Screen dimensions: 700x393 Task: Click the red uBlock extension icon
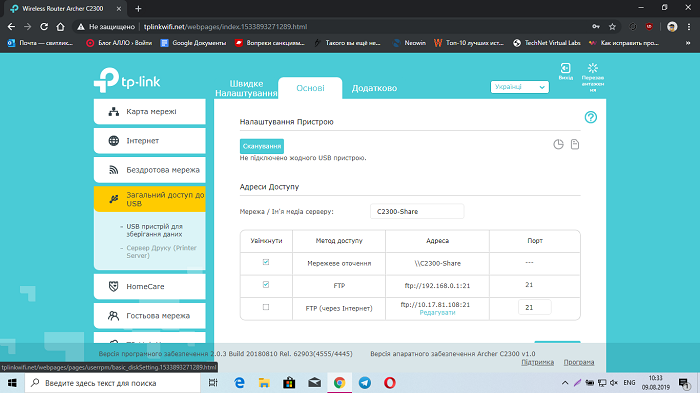pyautogui.click(x=649, y=27)
